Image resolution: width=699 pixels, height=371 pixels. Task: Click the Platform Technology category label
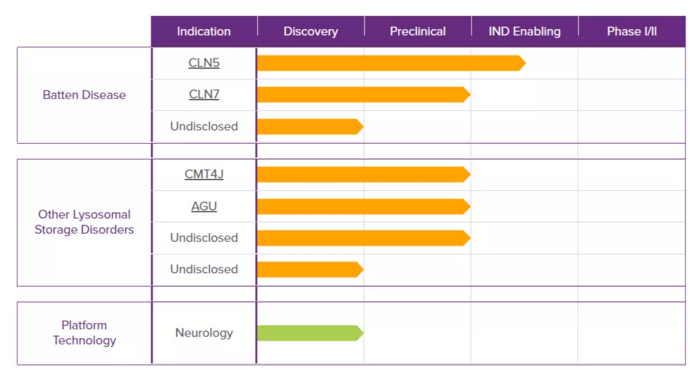(x=84, y=333)
